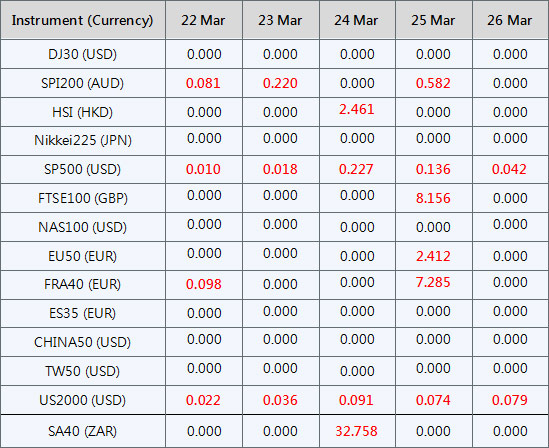Select the NAS100 (USD) row label
The image size is (549, 448).
click(x=83, y=227)
